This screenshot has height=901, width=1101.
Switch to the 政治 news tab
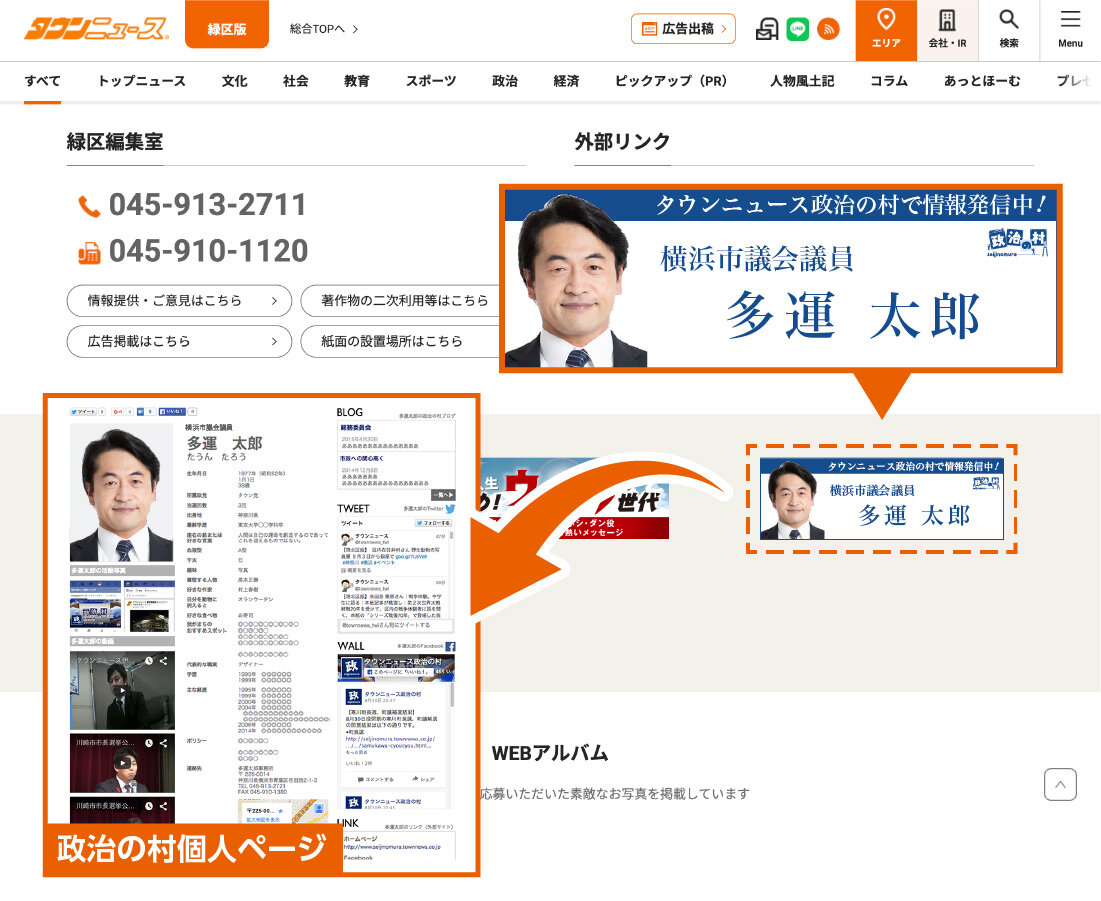click(x=505, y=81)
